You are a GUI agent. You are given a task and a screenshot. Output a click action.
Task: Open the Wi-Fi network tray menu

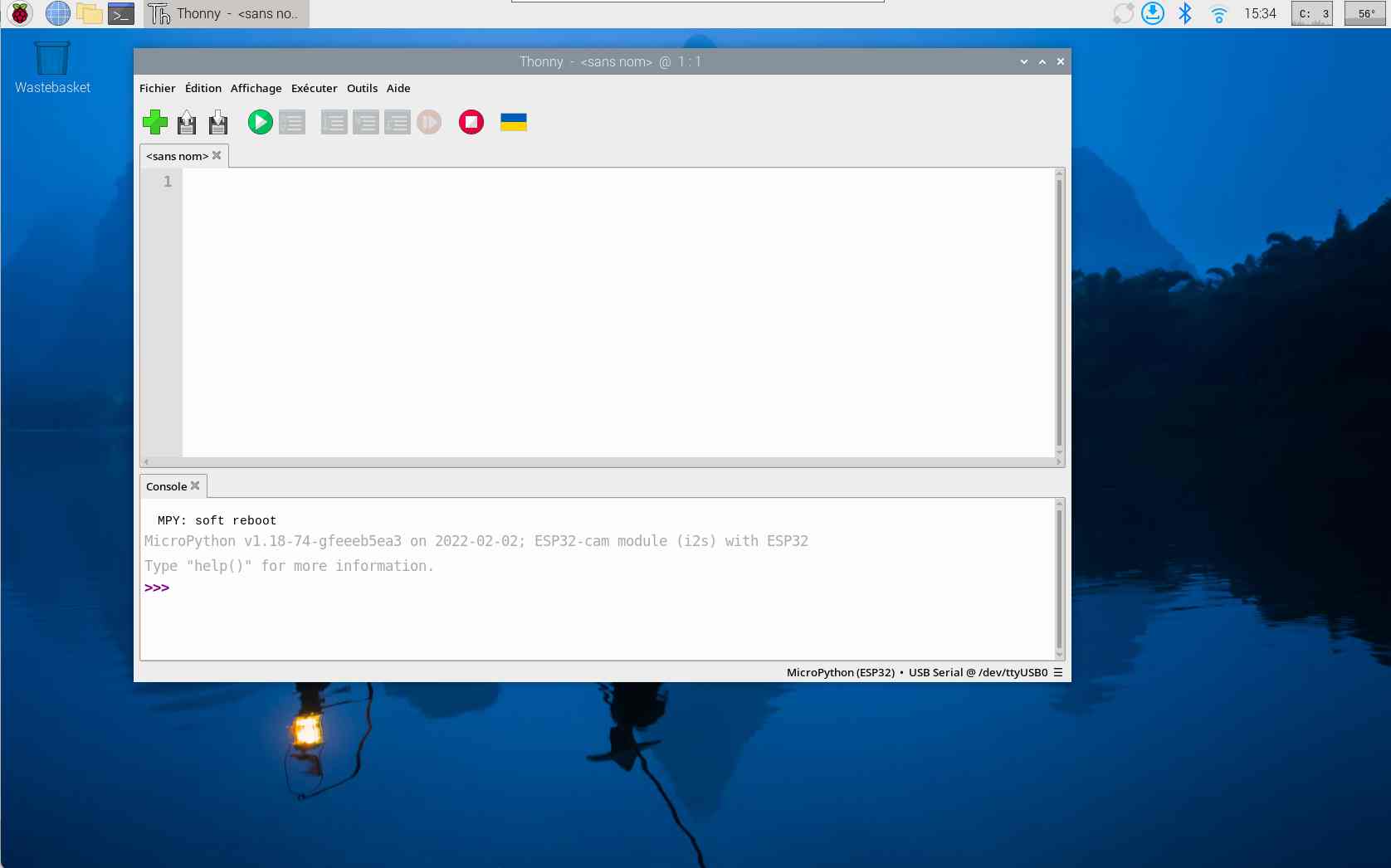pos(1218,13)
